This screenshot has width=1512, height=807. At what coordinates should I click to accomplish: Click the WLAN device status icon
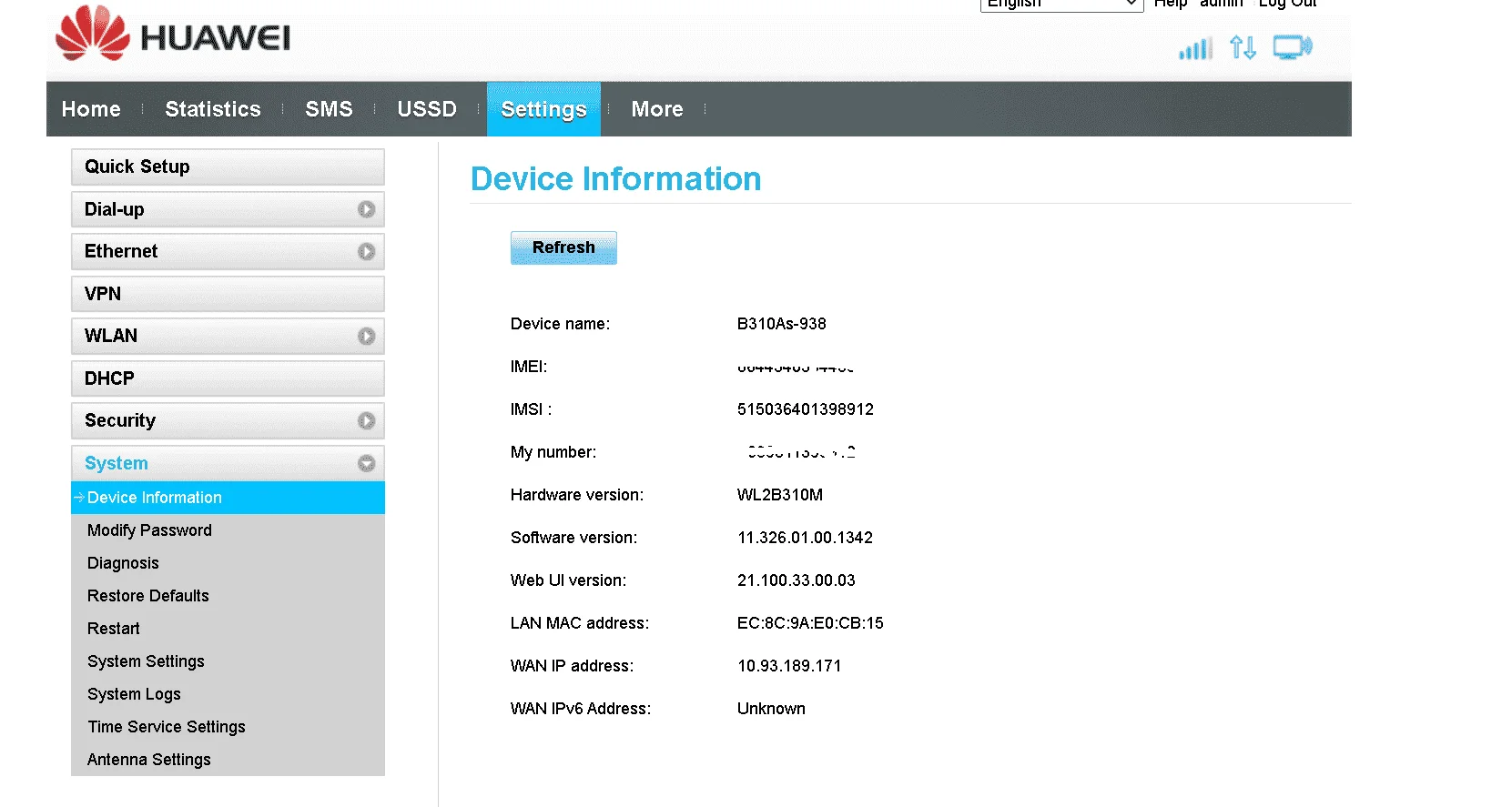tap(1293, 47)
